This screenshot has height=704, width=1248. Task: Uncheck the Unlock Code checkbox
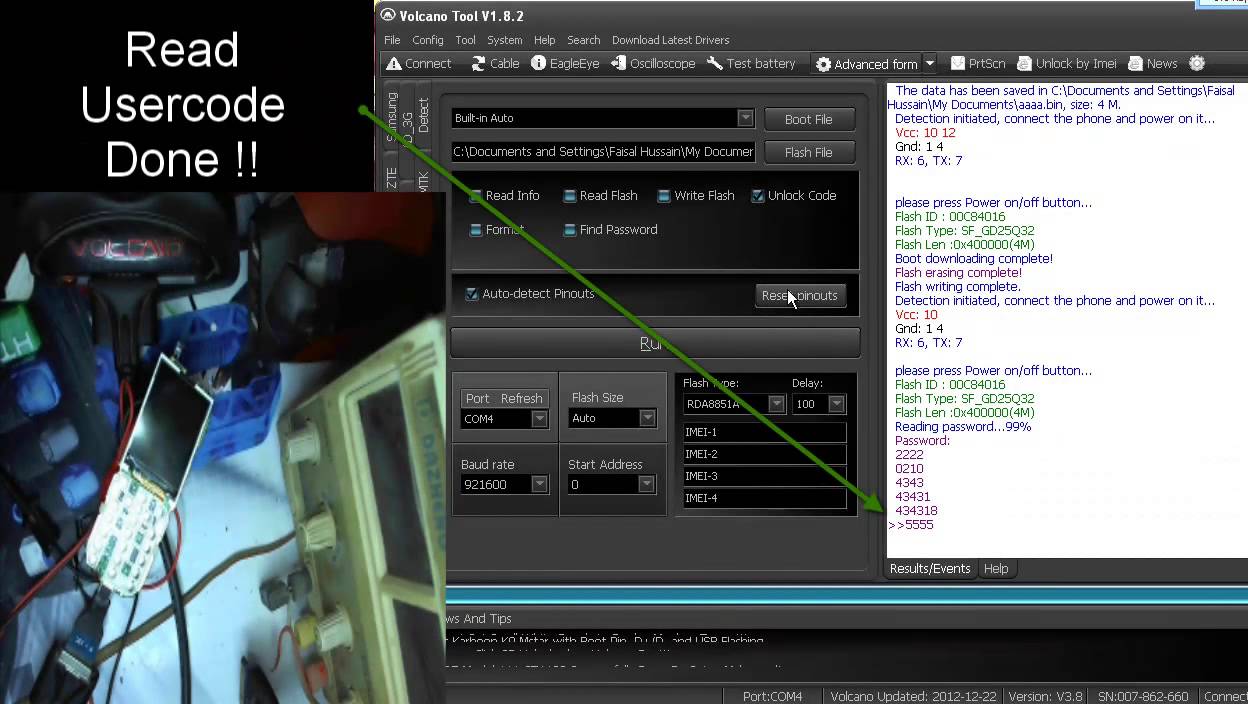[757, 196]
